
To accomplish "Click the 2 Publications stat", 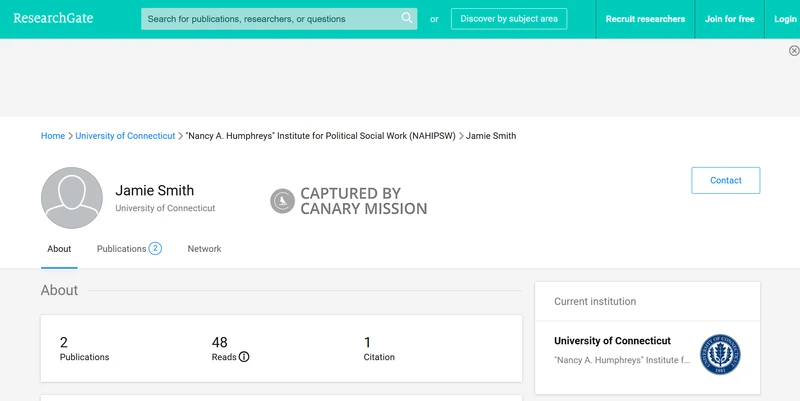I will pyautogui.click(x=84, y=348).
